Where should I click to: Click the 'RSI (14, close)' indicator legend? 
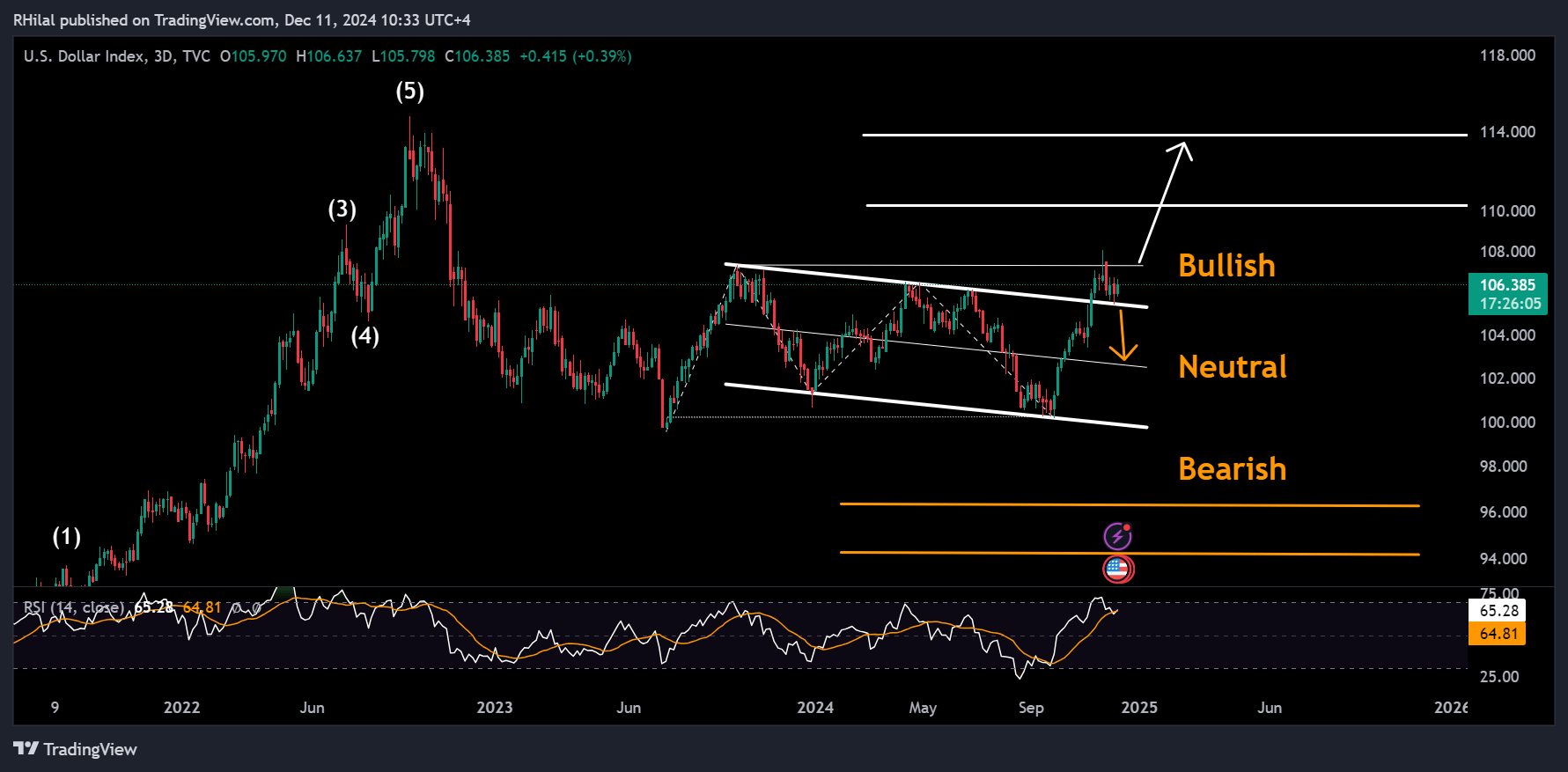(73, 607)
